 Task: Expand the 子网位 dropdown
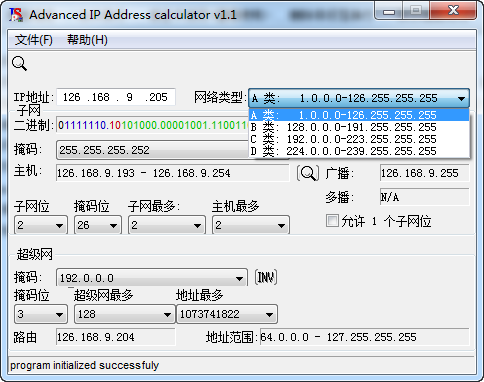(41, 225)
